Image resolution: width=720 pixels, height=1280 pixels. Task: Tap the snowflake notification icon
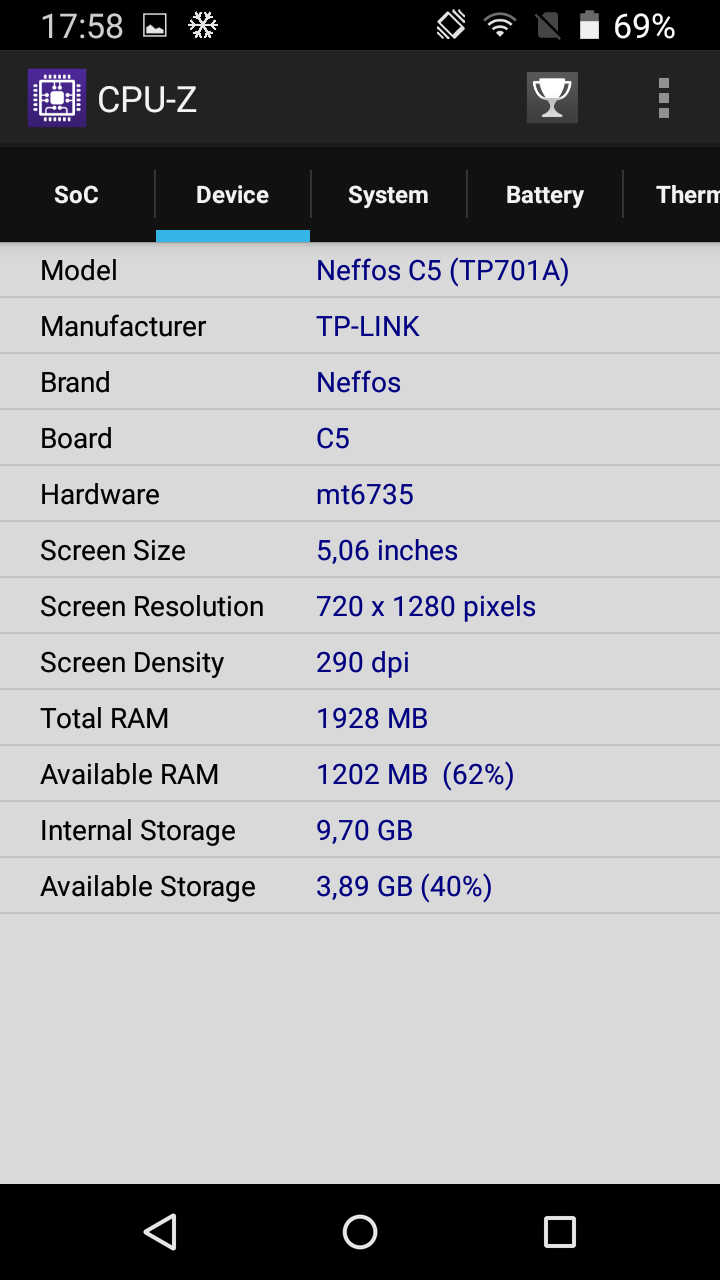(203, 25)
